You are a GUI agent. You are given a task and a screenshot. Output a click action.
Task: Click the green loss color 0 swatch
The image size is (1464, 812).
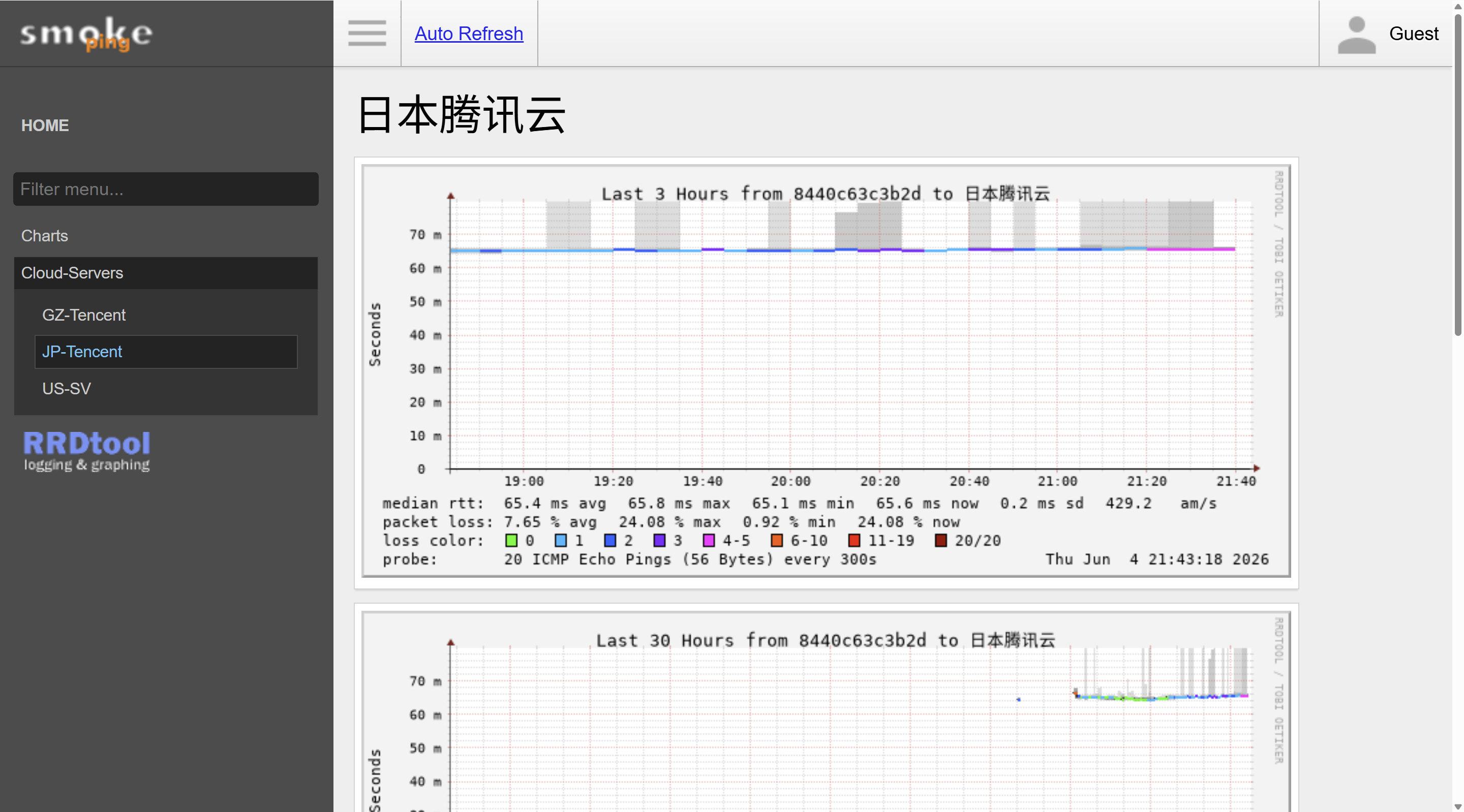click(511, 540)
